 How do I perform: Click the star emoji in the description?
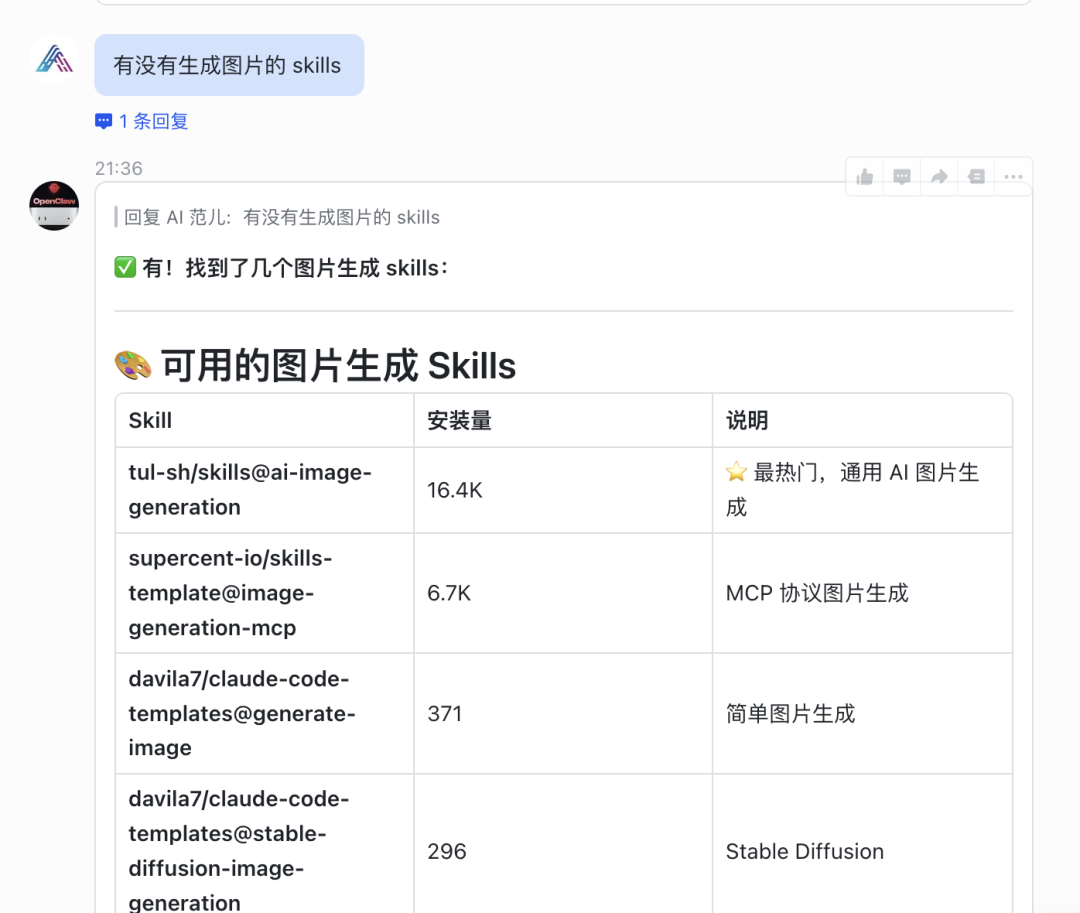(736, 472)
